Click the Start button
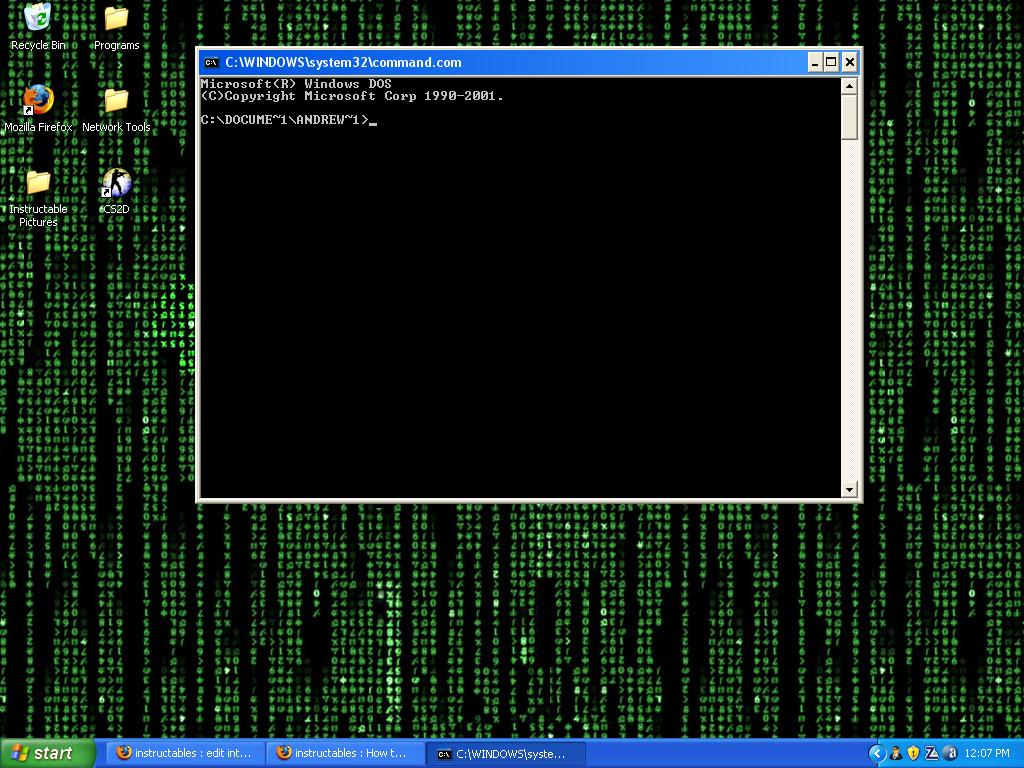 [47, 753]
